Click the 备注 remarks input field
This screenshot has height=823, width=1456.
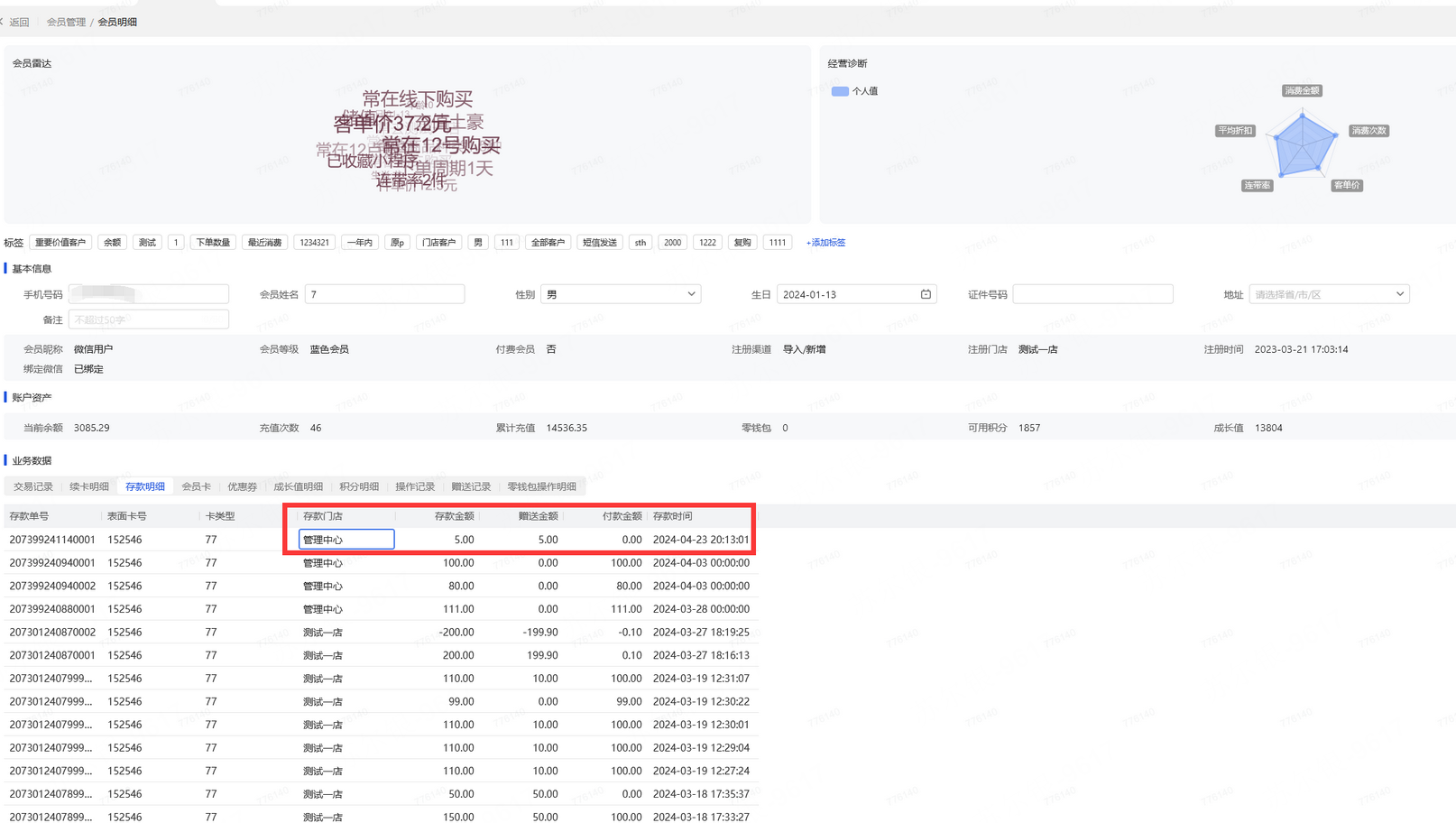coord(149,319)
